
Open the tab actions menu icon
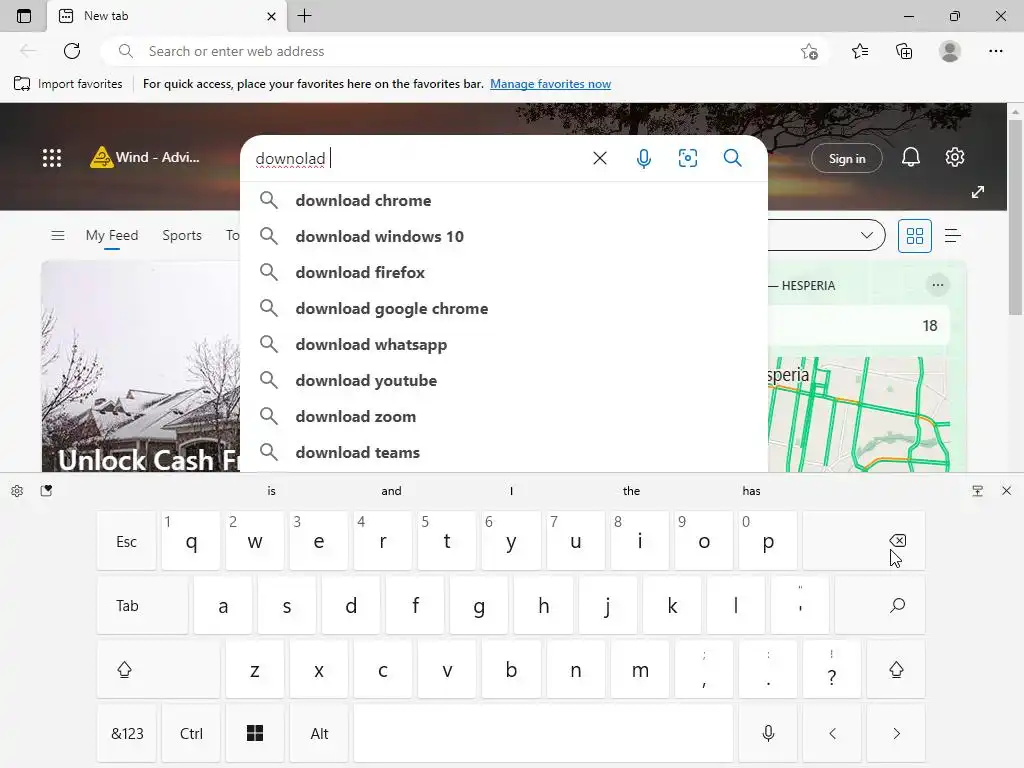[x=24, y=16]
